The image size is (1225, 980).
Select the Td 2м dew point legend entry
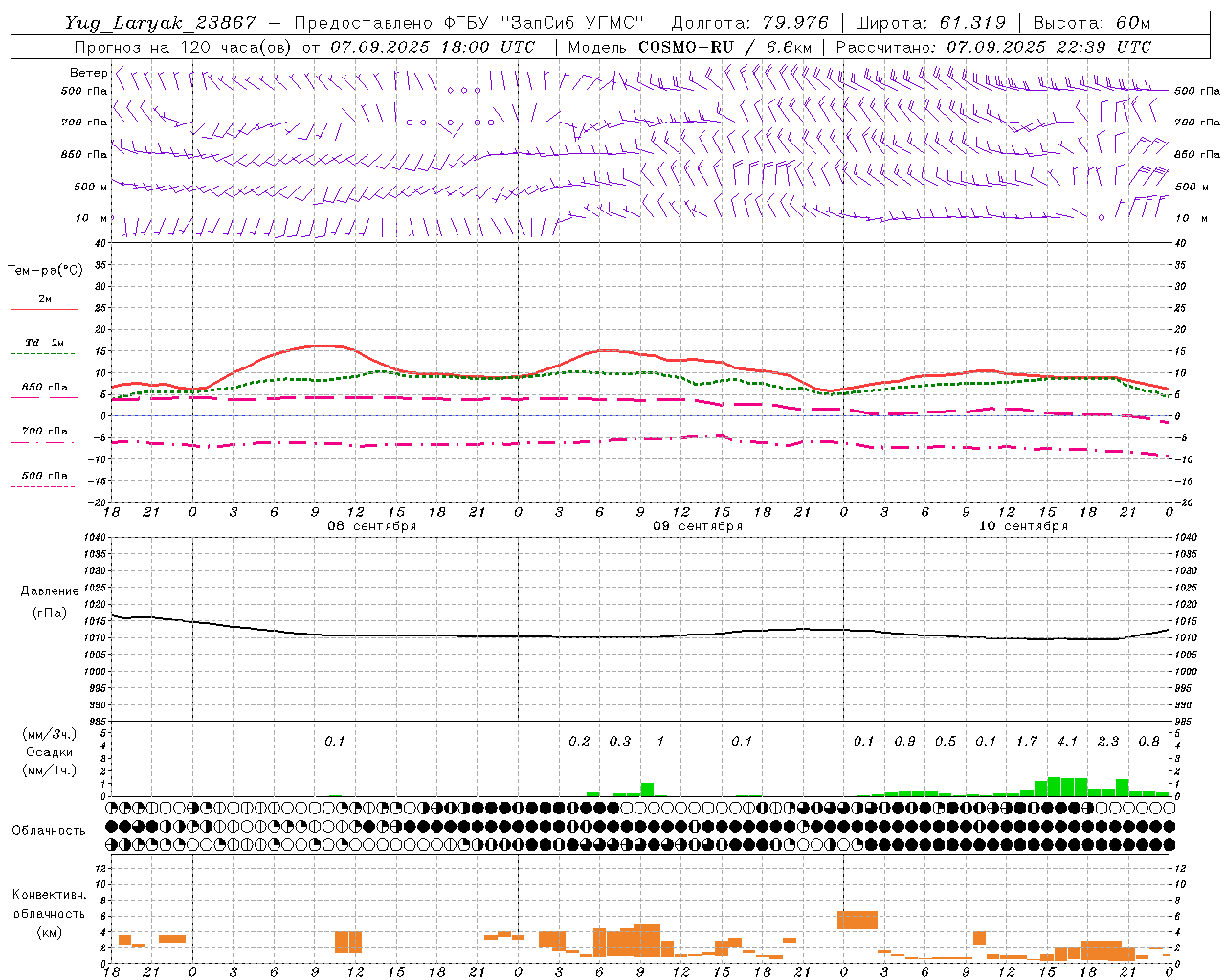[44, 342]
